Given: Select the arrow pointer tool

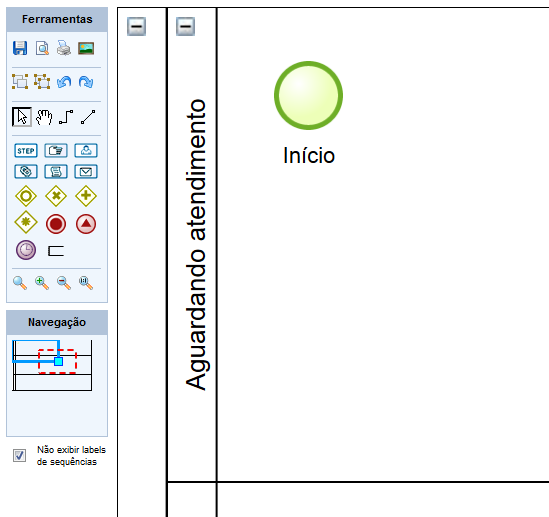Looking at the screenshot, I should pyautogui.click(x=22, y=117).
